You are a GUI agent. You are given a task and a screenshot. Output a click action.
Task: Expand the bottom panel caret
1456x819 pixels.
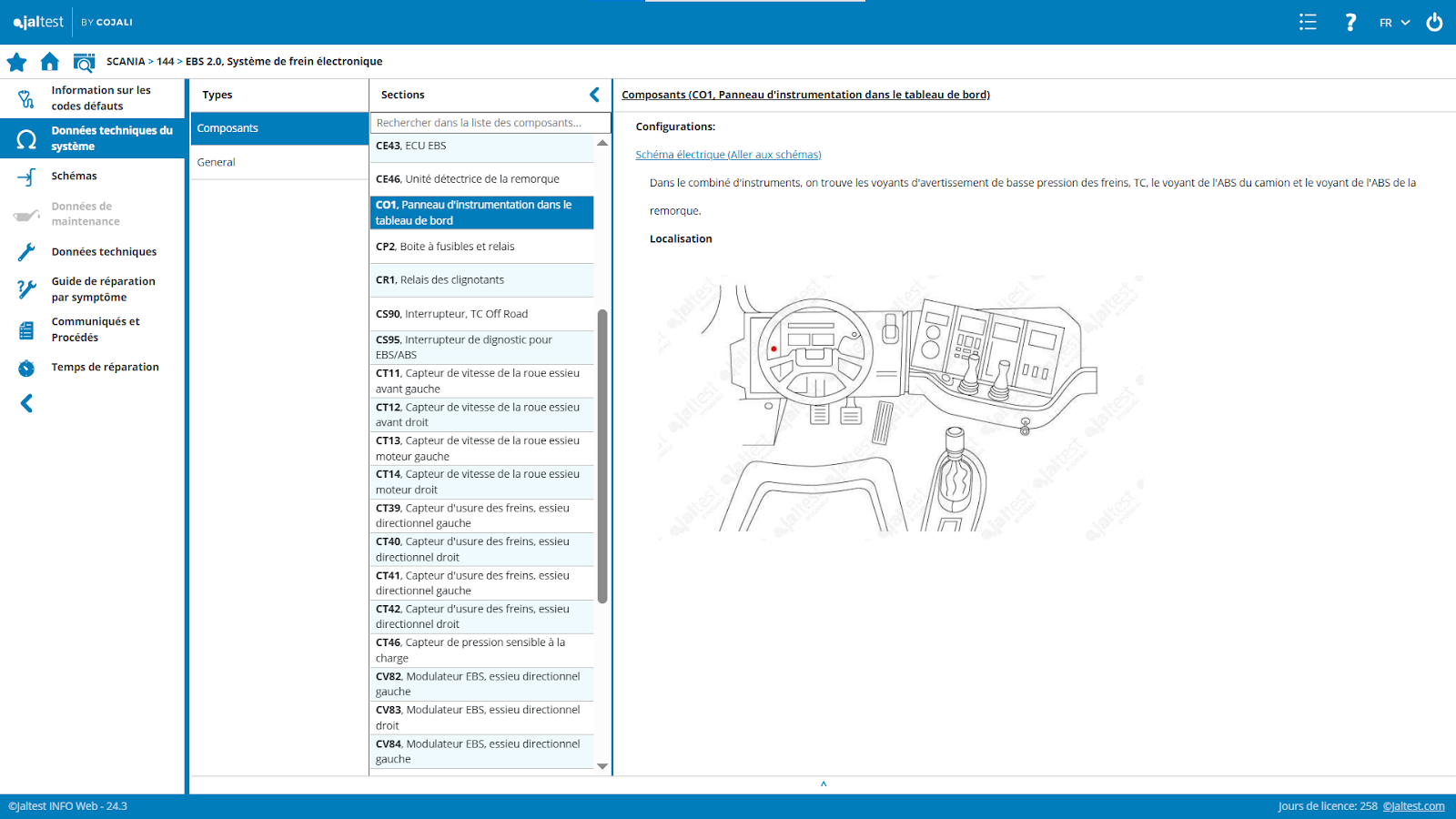[824, 784]
